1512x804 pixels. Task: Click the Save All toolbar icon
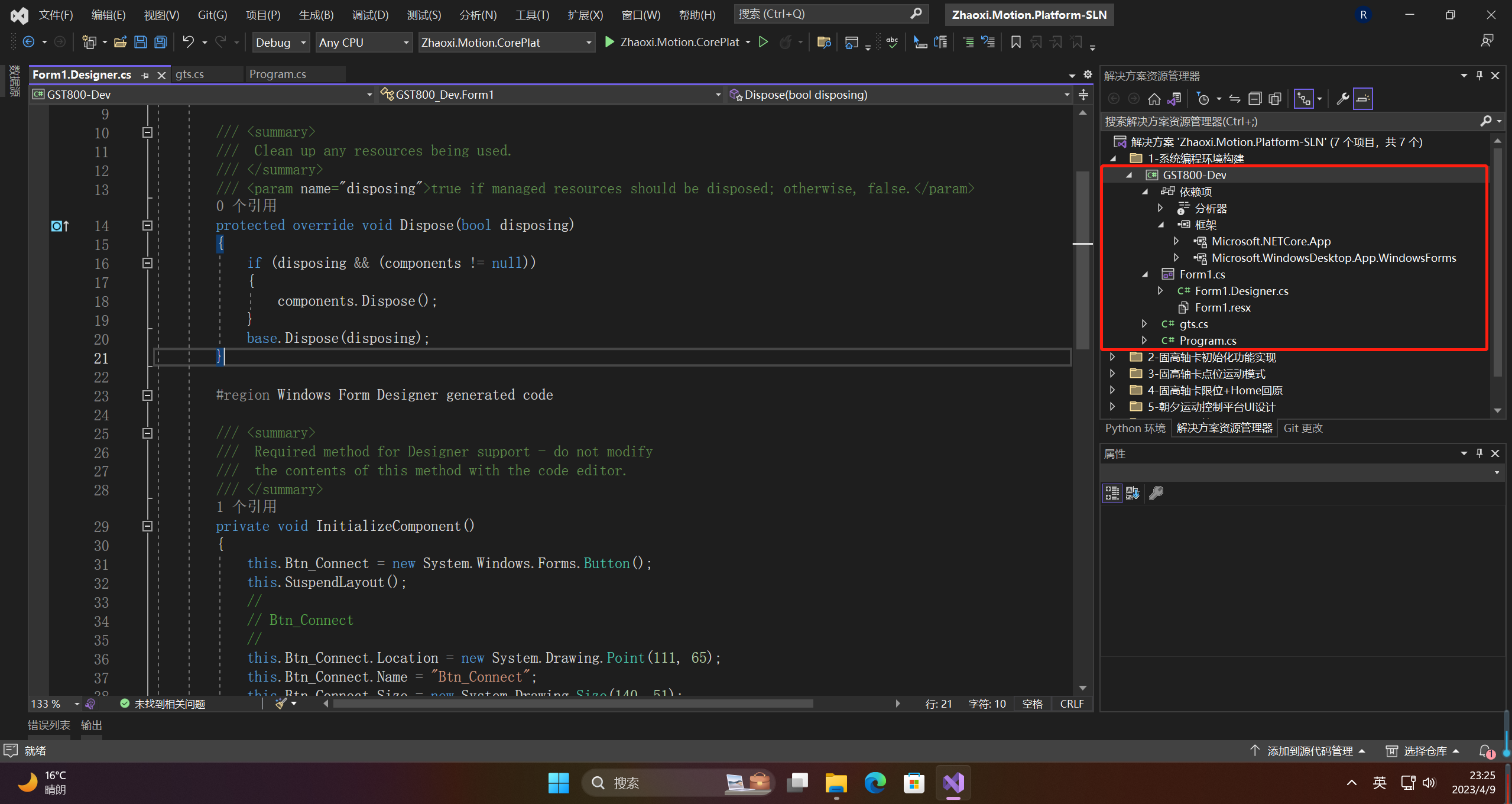[160, 42]
